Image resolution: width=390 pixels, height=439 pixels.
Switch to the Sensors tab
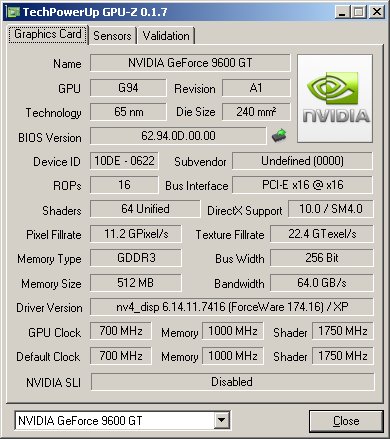112,36
